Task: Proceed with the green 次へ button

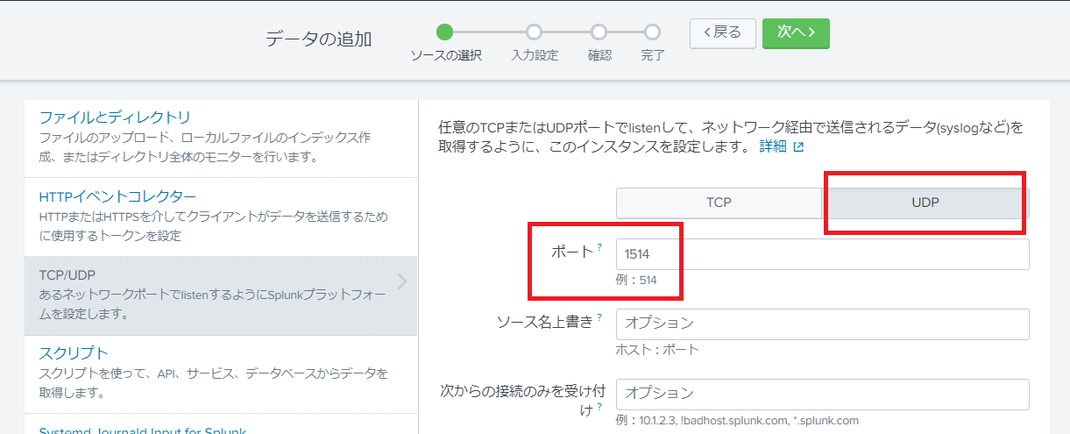Action: (796, 33)
